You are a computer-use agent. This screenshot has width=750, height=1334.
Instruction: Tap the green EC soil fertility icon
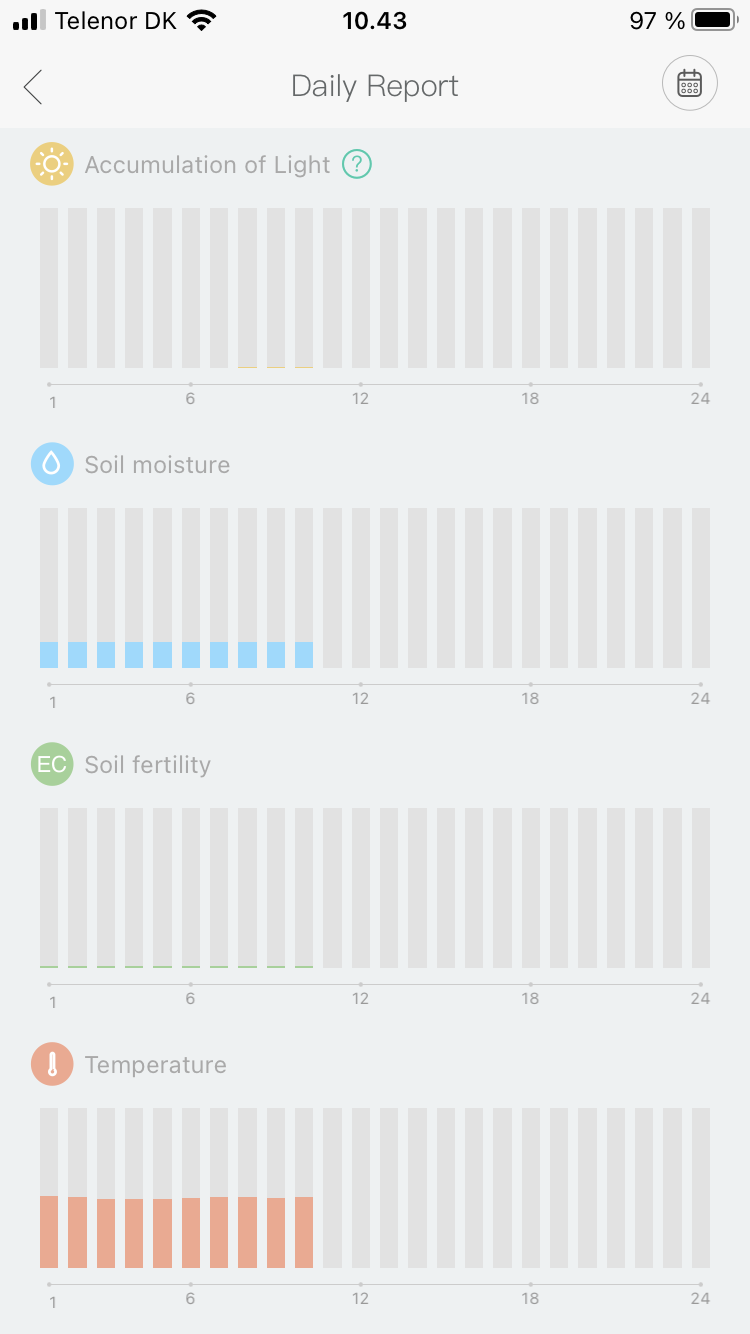pyautogui.click(x=52, y=765)
